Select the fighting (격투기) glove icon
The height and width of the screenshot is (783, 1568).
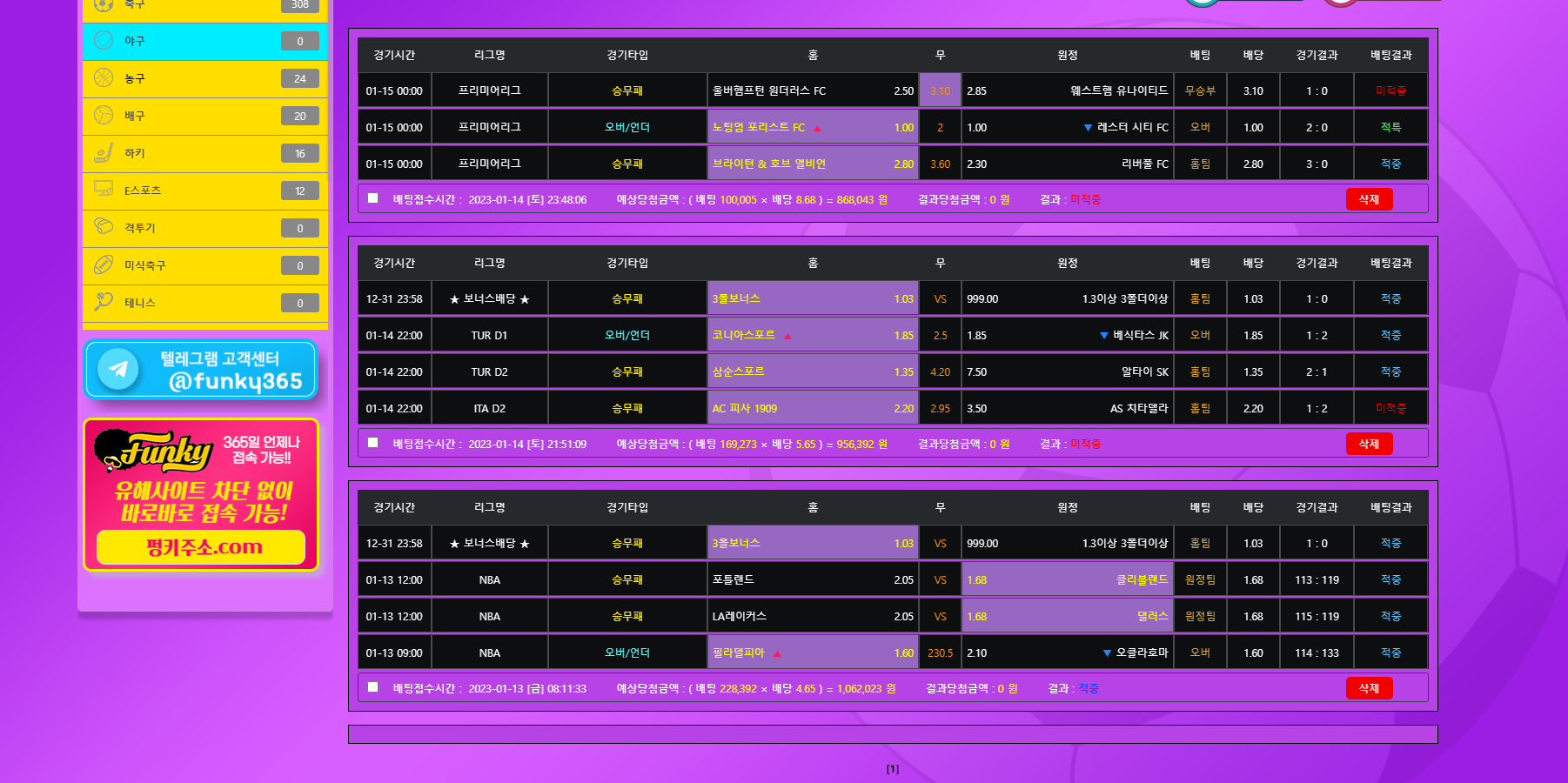[x=104, y=227]
